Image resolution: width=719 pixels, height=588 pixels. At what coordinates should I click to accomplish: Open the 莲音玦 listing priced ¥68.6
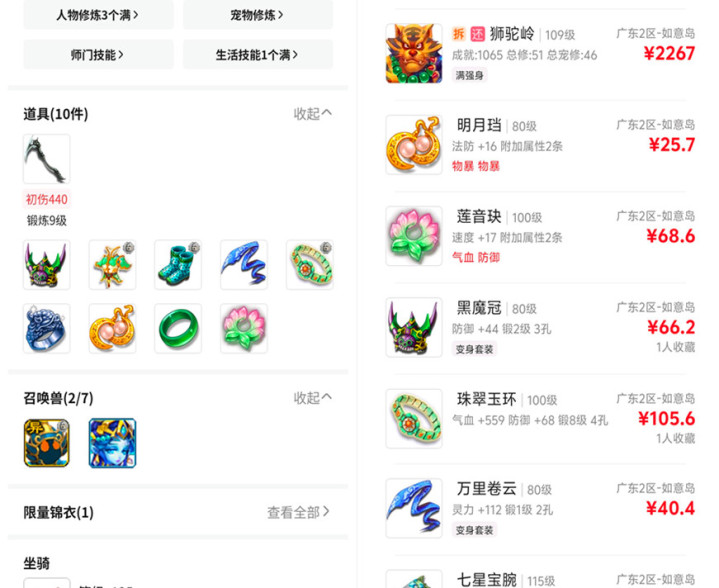(540, 236)
